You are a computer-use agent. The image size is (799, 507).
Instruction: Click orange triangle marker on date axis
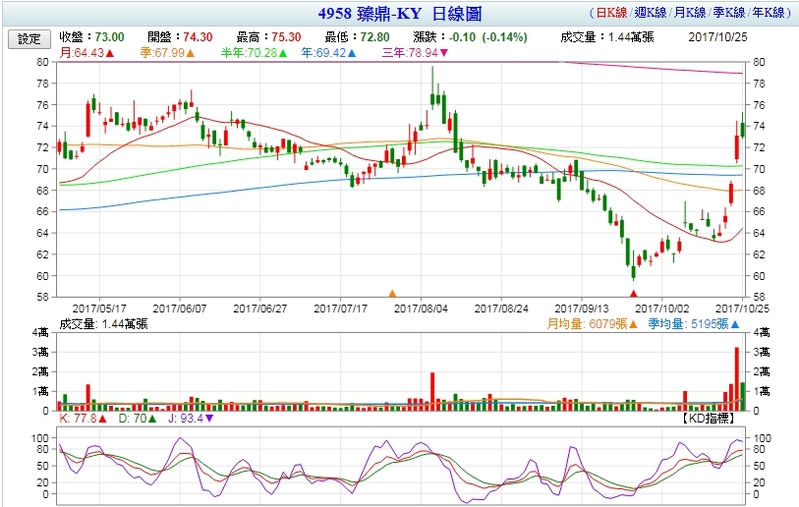(x=392, y=293)
